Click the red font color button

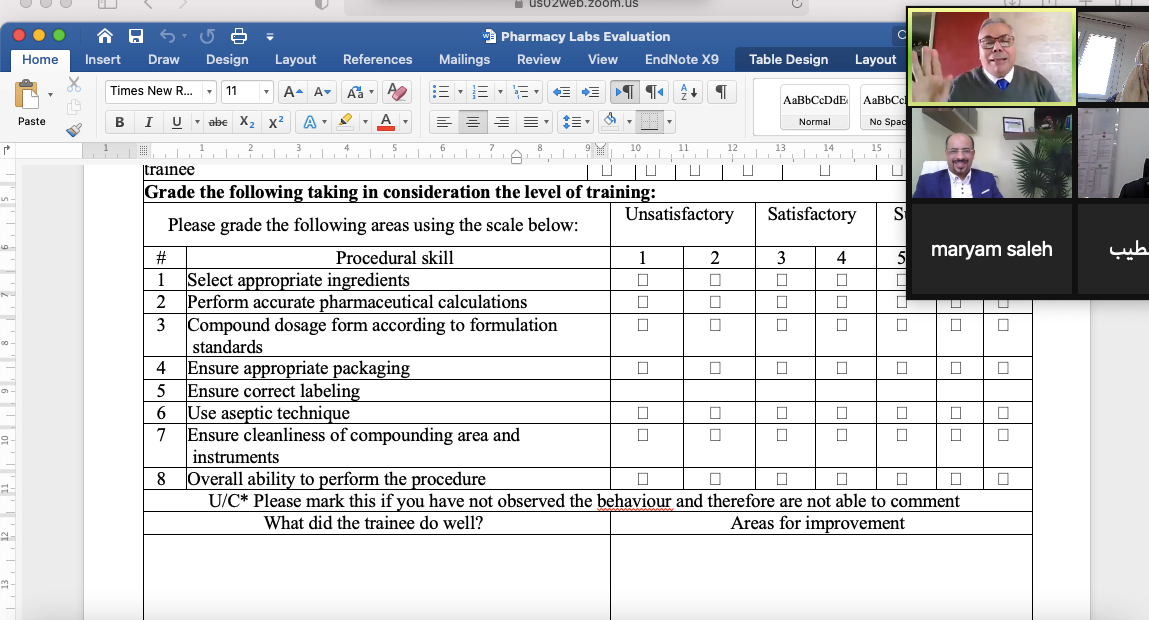tap(386, 122)
